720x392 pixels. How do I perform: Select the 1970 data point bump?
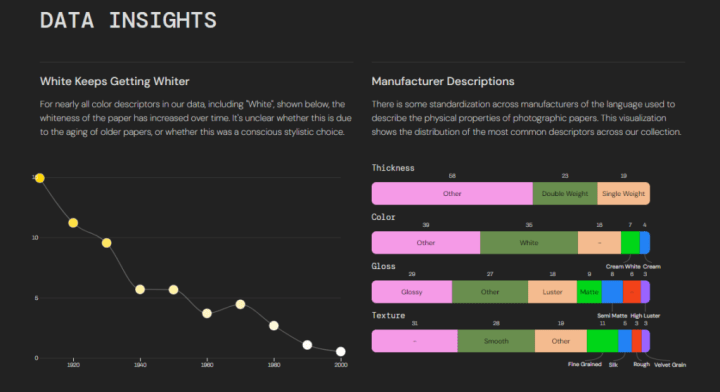(240, 304)
